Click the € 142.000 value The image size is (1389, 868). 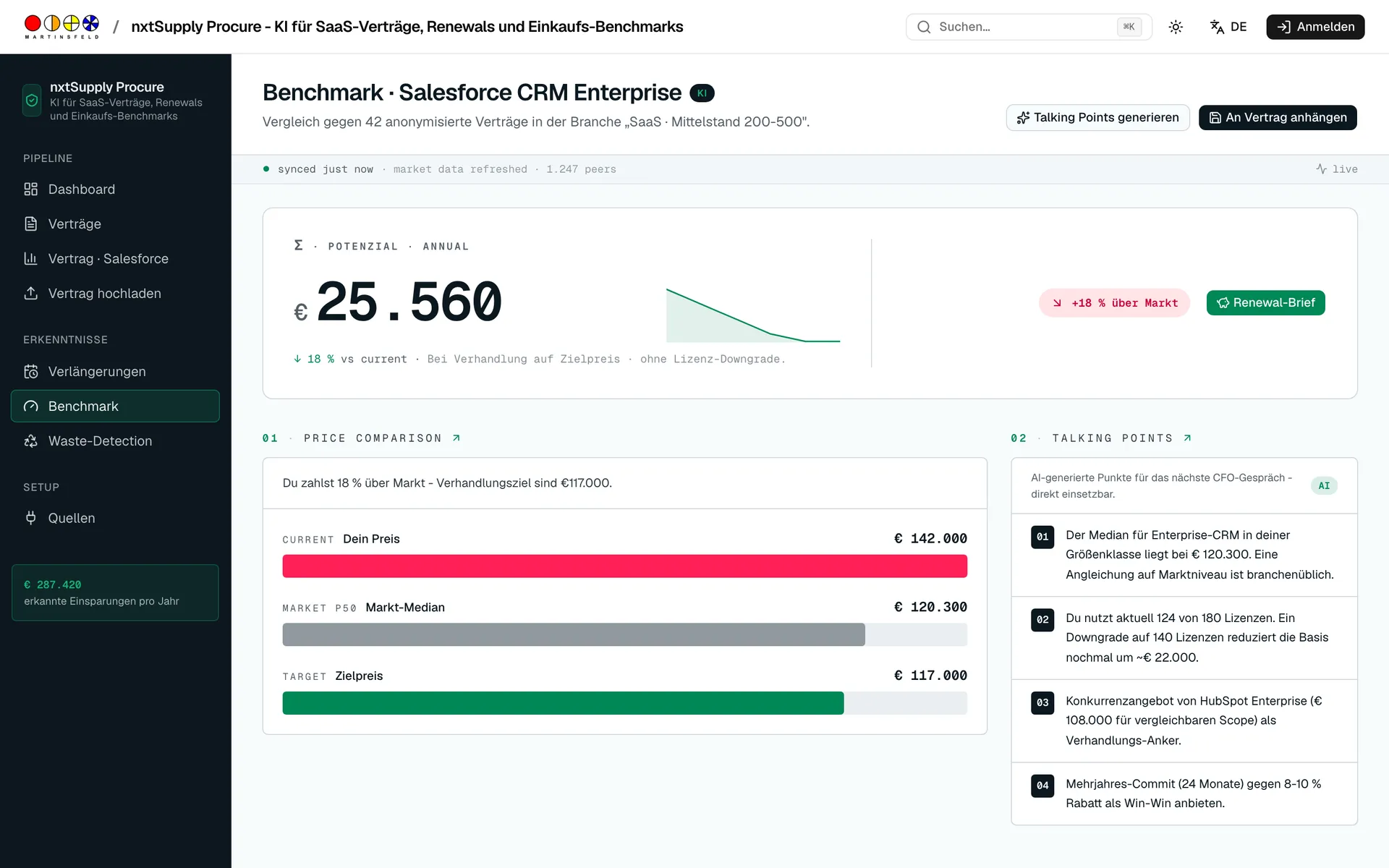[930, 538]
